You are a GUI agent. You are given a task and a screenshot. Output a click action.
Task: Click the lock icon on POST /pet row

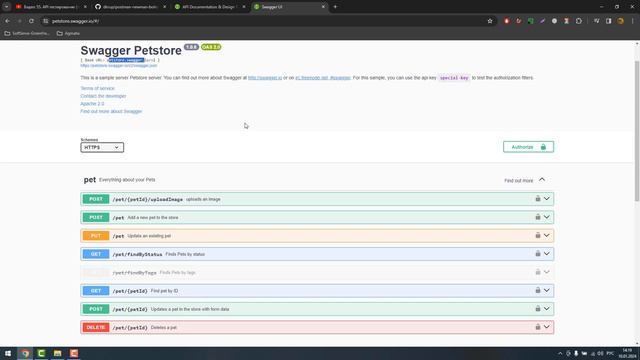538,217
